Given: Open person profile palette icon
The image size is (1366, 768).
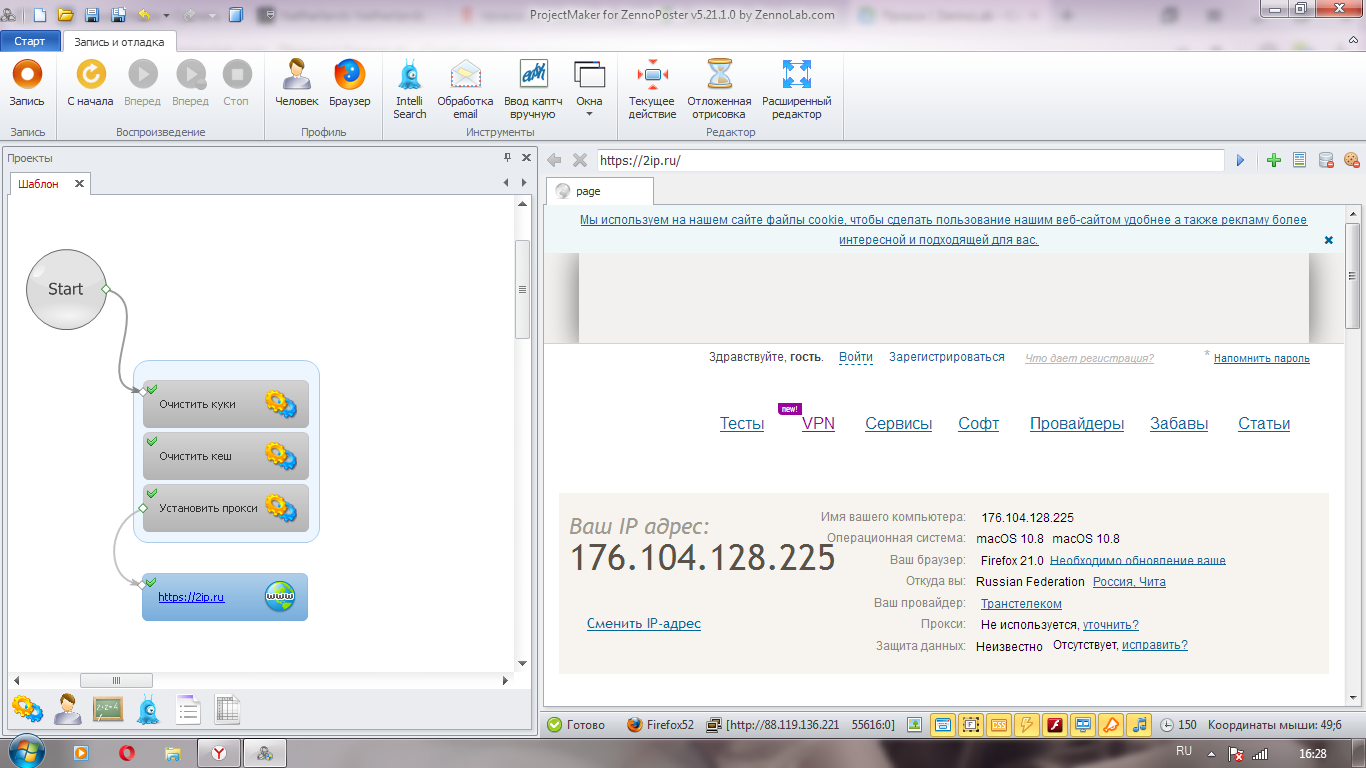Looking at the screenshot, I should point(68,709).
